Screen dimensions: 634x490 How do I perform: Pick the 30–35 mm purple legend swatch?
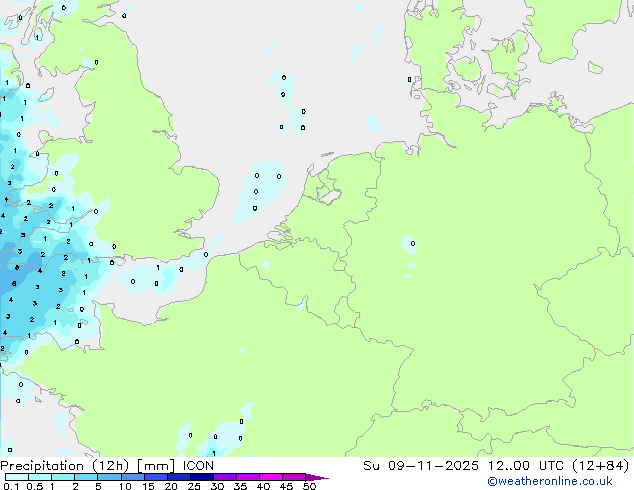[x=225, y=477]
